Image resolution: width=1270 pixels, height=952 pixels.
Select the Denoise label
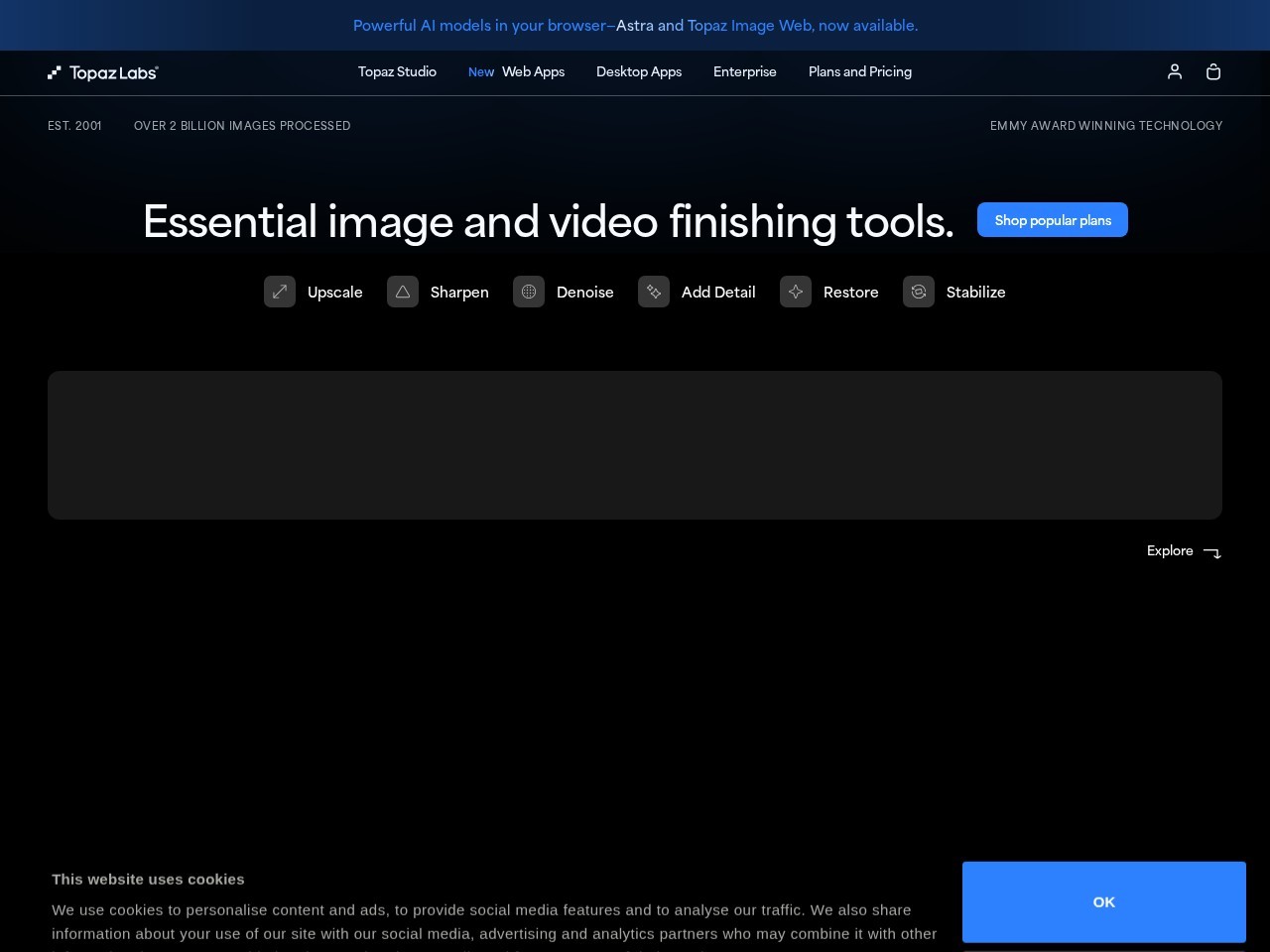tap(585, 292)
